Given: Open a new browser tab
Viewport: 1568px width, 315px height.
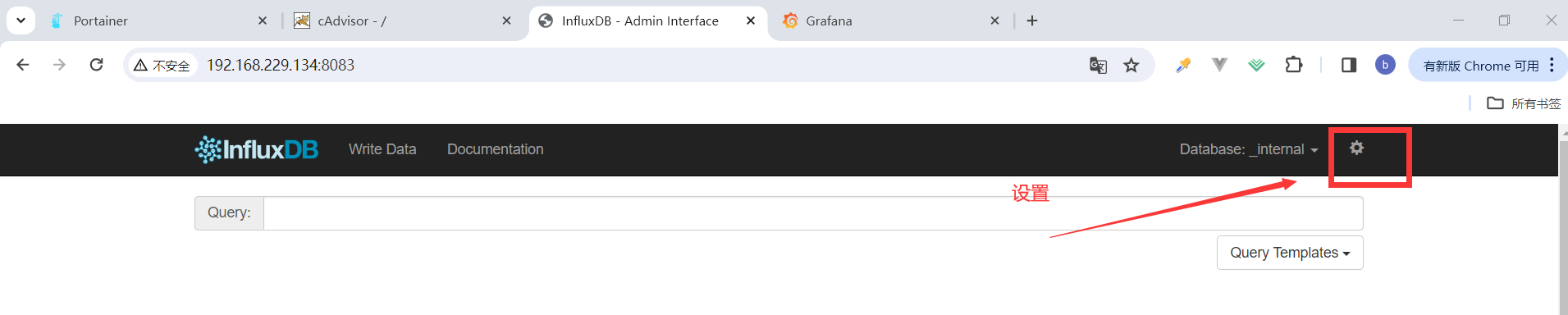Looking at the screenshot, I should click(x=1032, y=21).
